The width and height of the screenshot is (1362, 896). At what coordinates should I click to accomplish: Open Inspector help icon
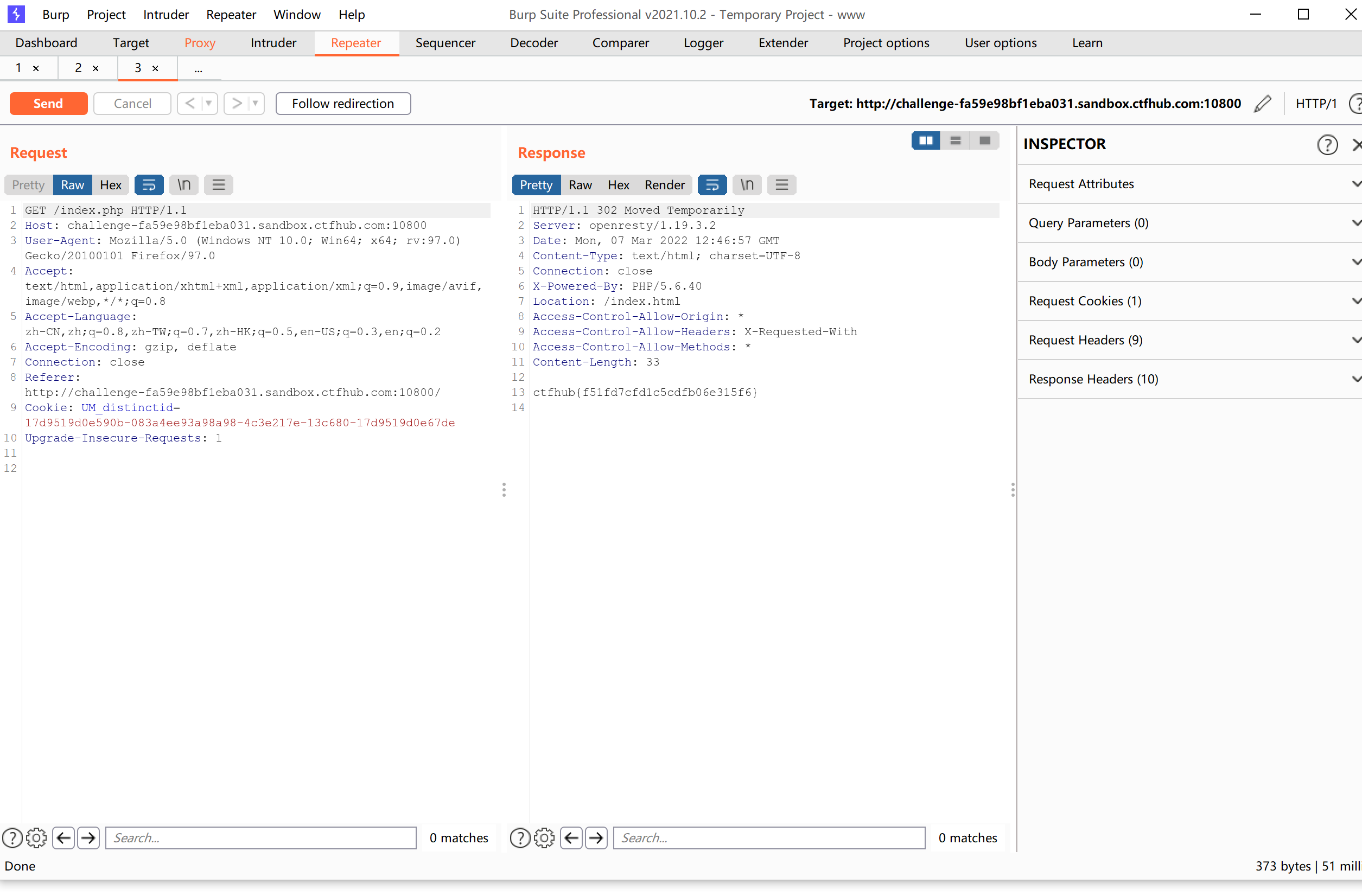pos(1327,145)
